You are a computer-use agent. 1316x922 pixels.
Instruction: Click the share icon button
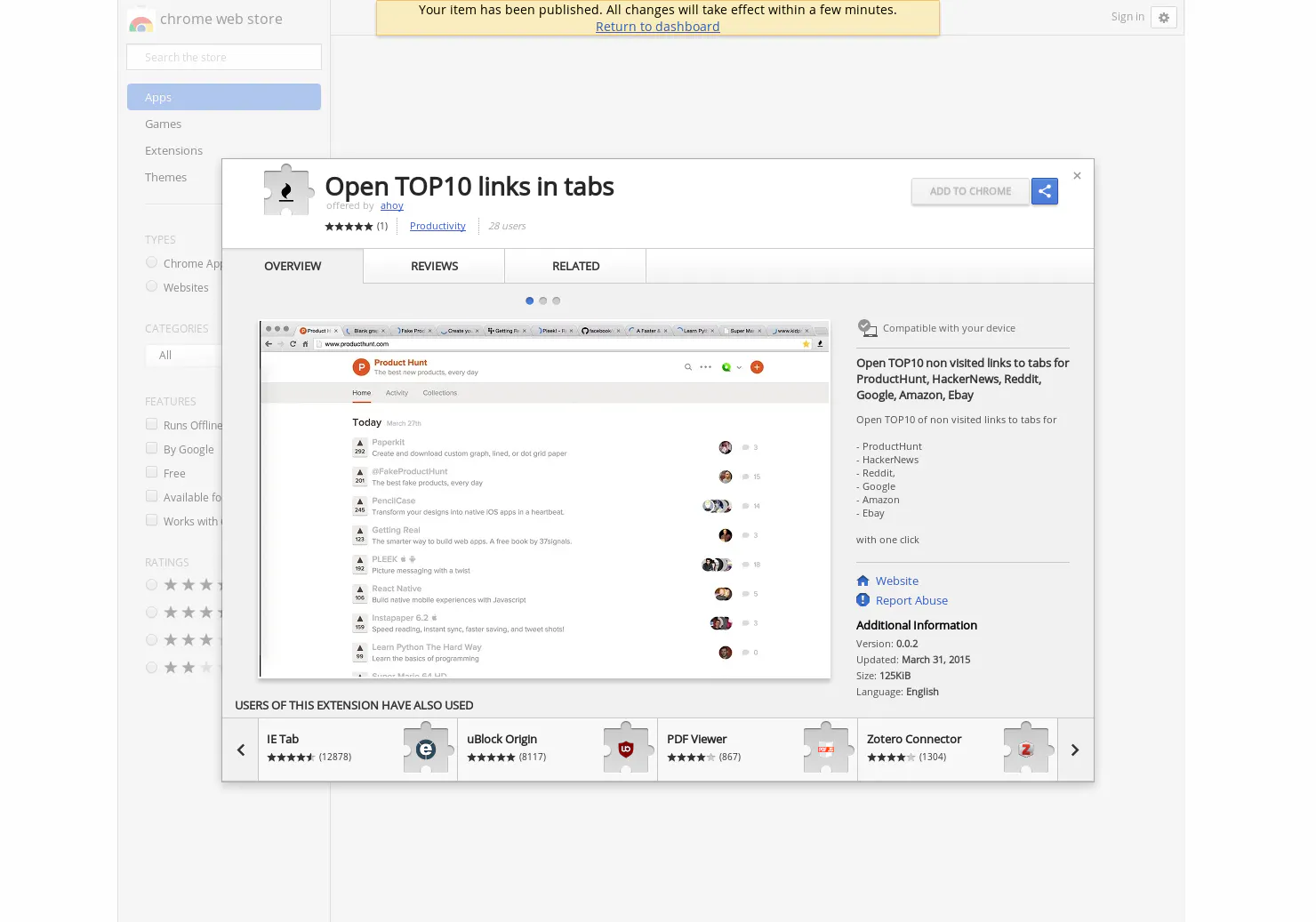pos(1044,191)
